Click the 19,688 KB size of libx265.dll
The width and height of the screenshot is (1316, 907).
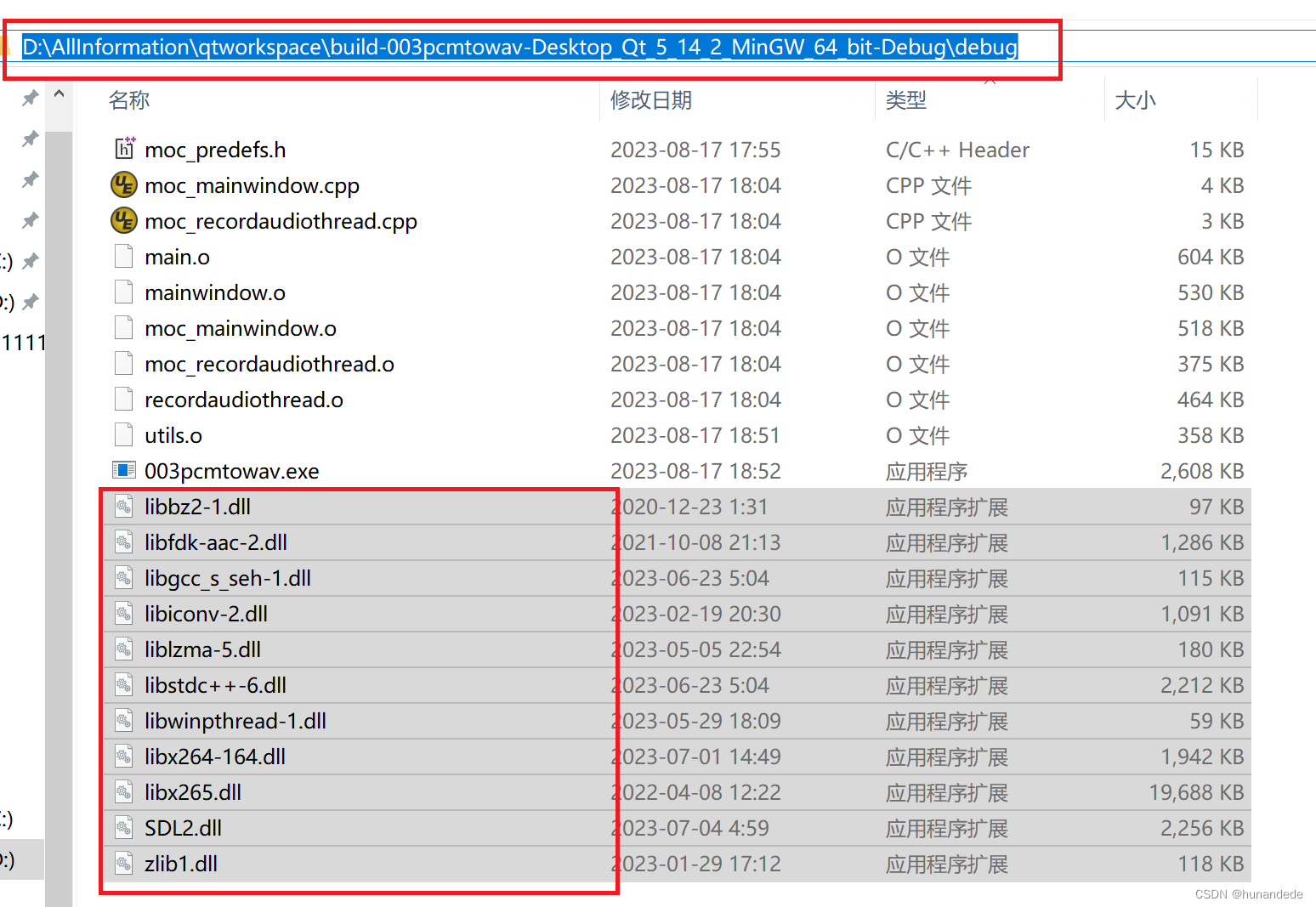(x=1196, y=792)
